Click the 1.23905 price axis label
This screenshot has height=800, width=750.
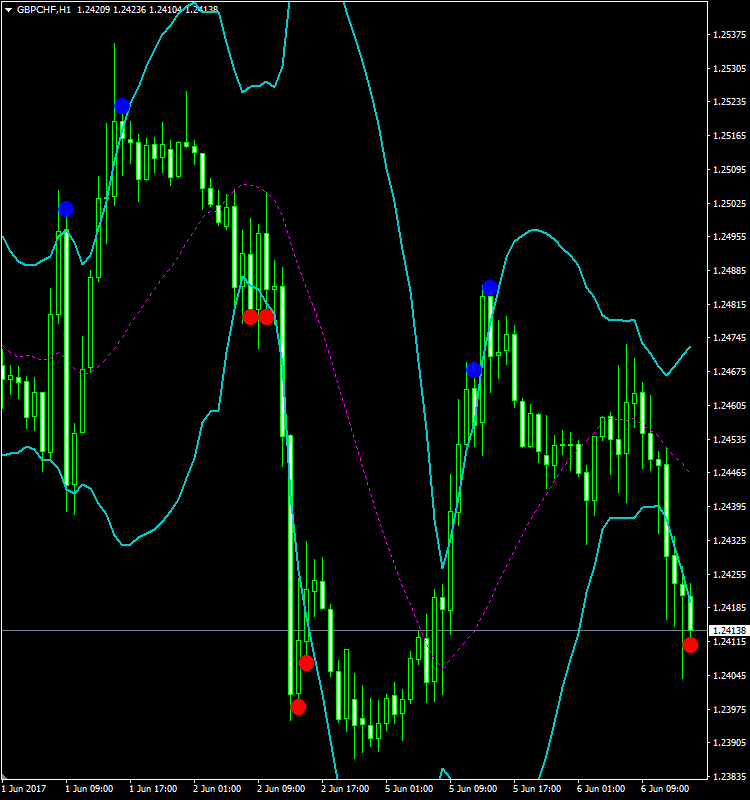(729, 743)
